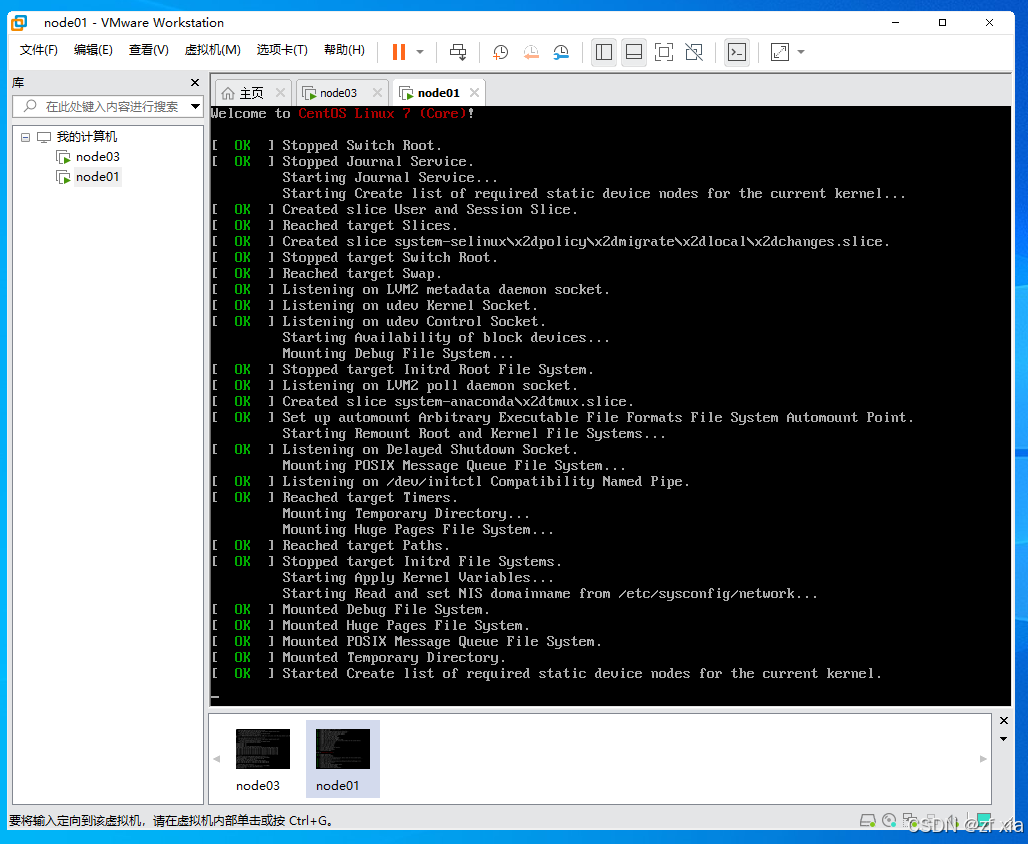Screen dimensions: 1028x844
Task: Open the 虚拟机(M) menu
Action: (212, 50)
